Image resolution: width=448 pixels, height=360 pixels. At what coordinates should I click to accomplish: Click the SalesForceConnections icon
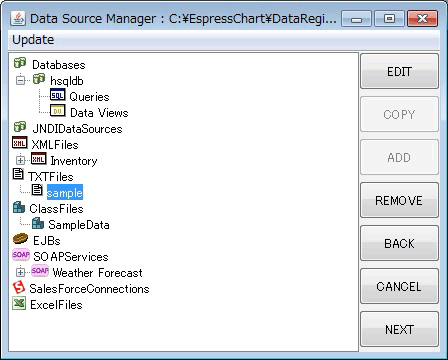(x=19, y=287)
